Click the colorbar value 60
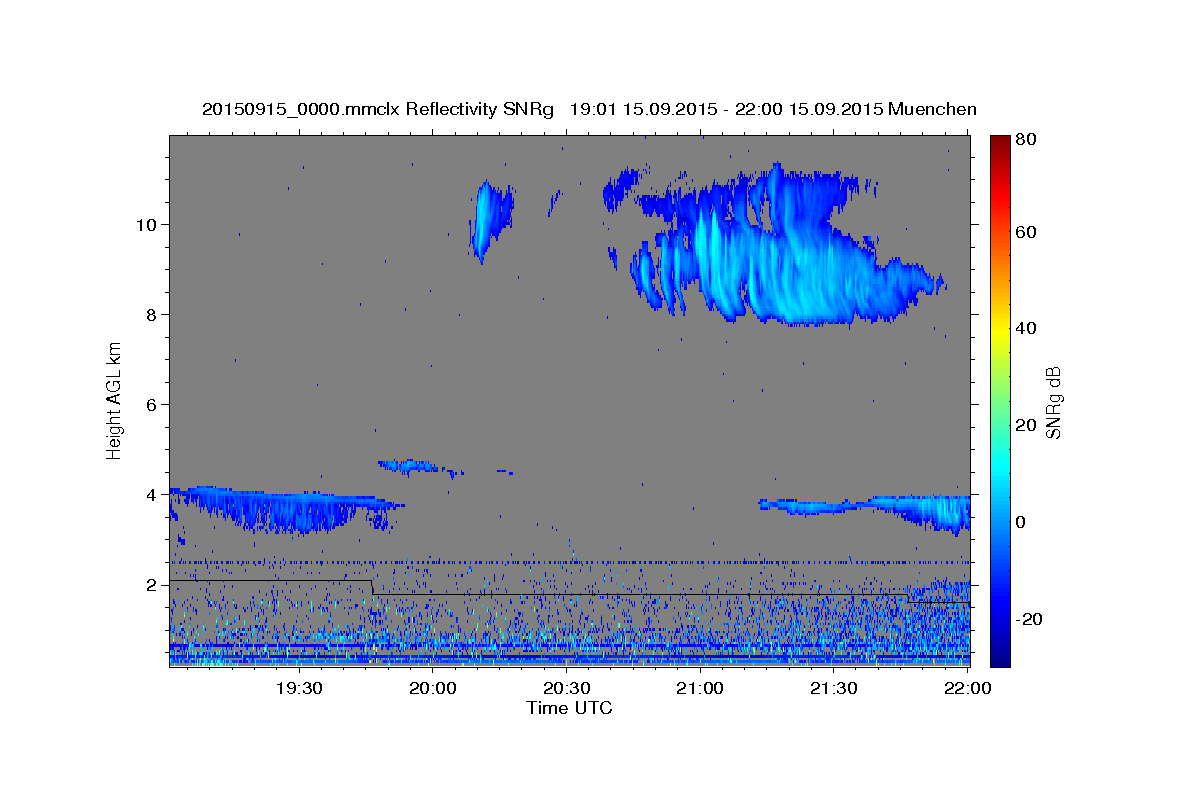This screenshot has height=800, width=1200. tap(1027, 232)
